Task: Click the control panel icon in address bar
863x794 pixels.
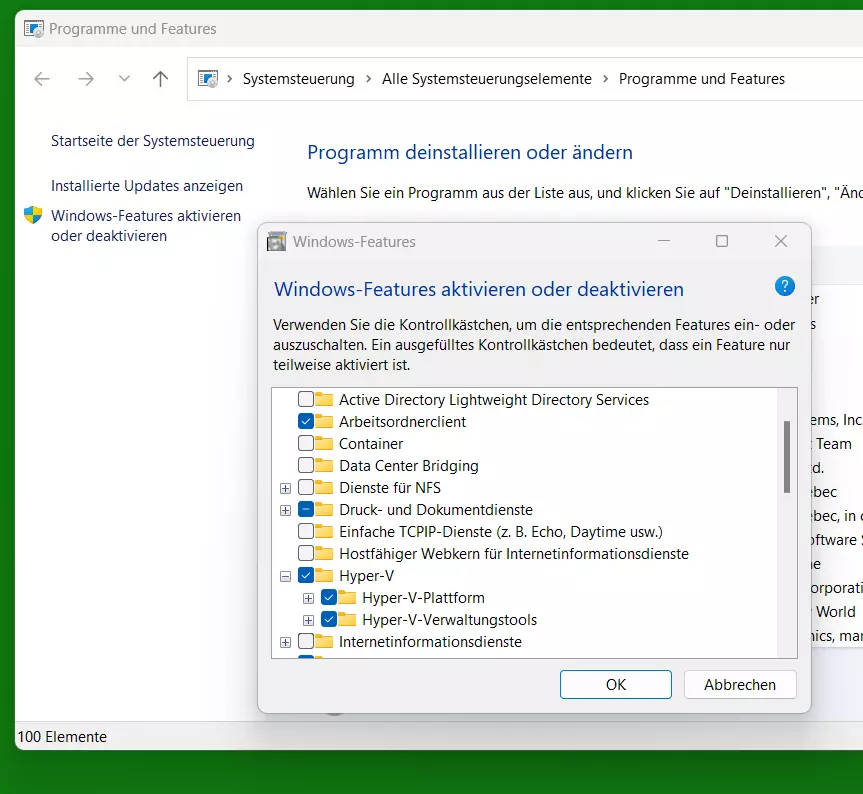Action: click(x=208, y=79)
